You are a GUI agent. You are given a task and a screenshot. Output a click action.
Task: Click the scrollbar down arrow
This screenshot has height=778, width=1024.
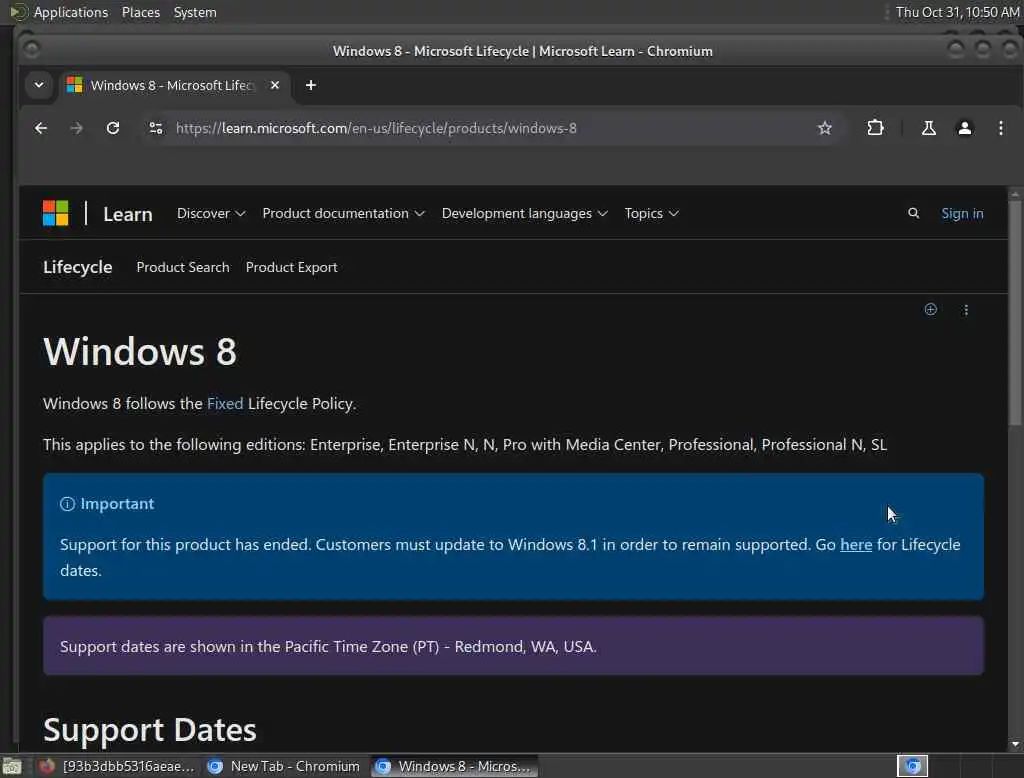tap(1014, 744)
